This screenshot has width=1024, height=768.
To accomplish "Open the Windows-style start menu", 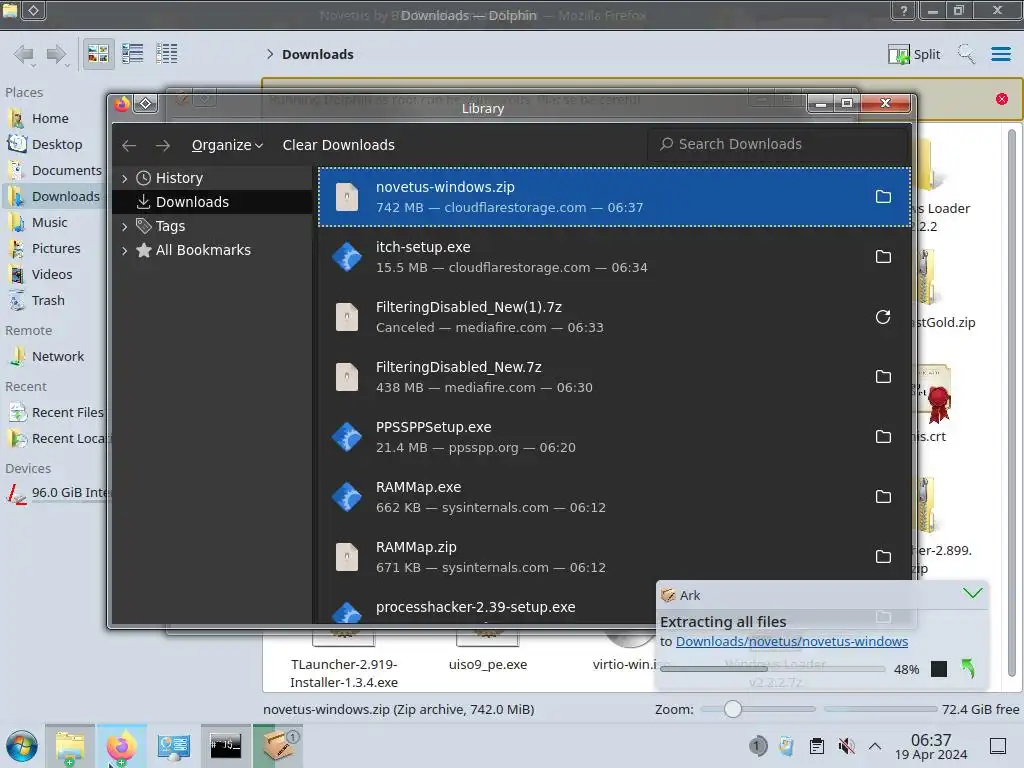I will (x=22, y=746).
